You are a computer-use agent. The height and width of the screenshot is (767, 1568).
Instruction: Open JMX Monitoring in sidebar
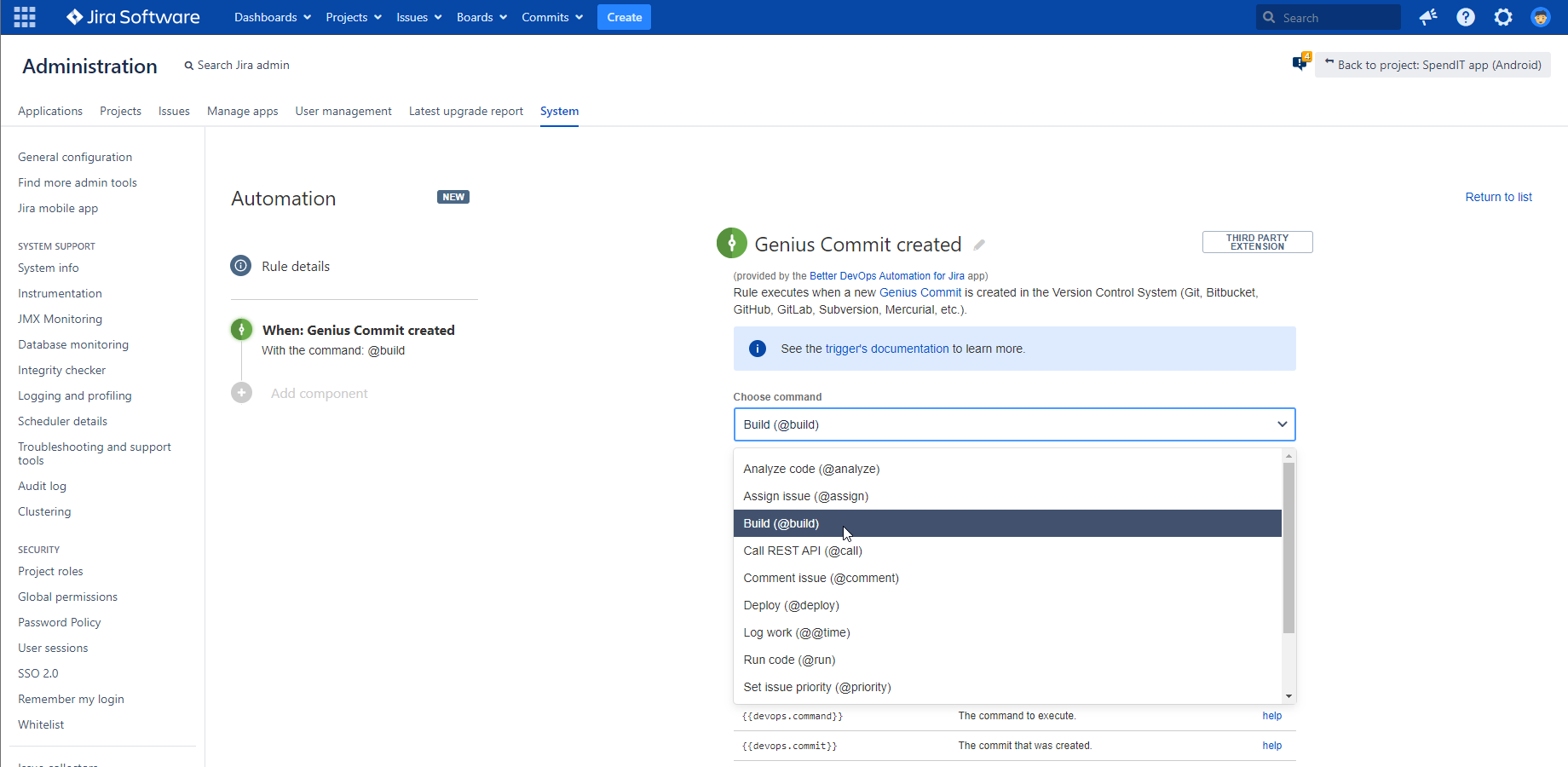[60, 319]
